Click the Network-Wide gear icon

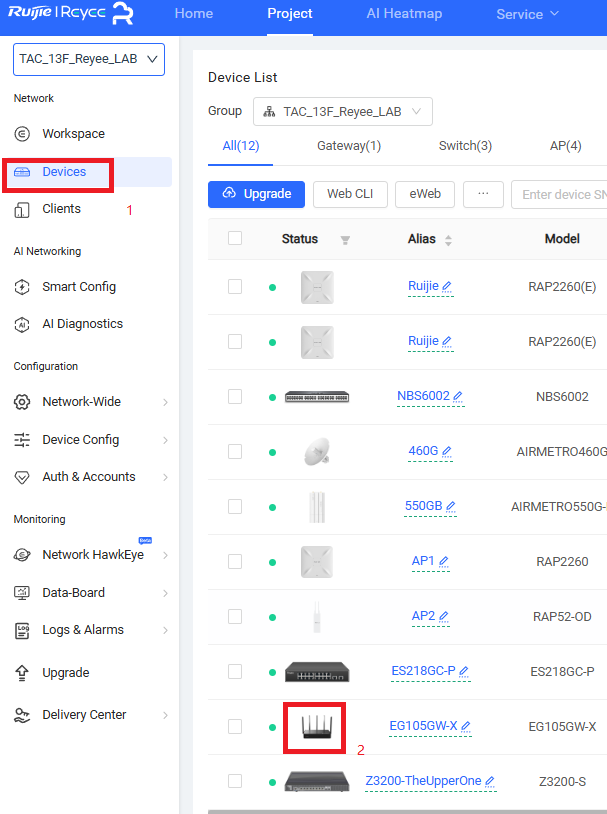tap(22, 402)
